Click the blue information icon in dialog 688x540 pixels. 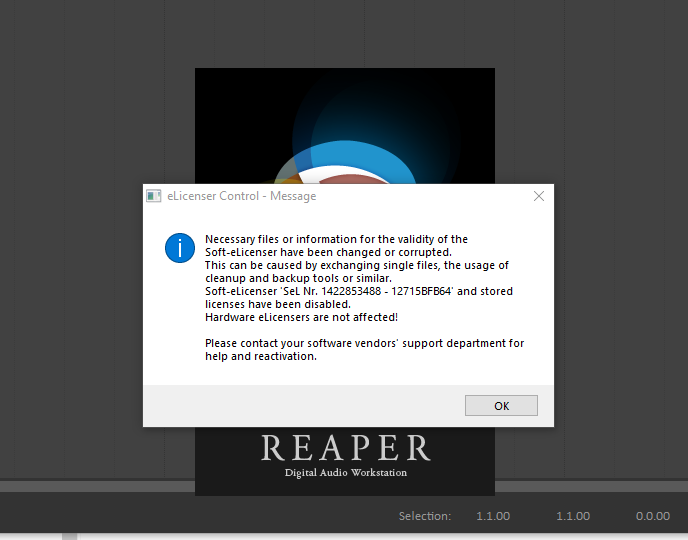click(180, 248)
